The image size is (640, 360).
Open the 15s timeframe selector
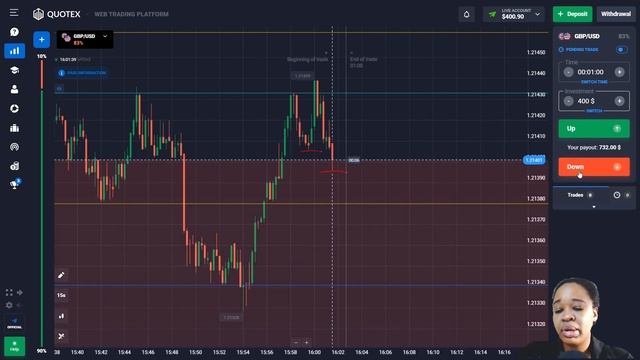[x=61, y=295]
